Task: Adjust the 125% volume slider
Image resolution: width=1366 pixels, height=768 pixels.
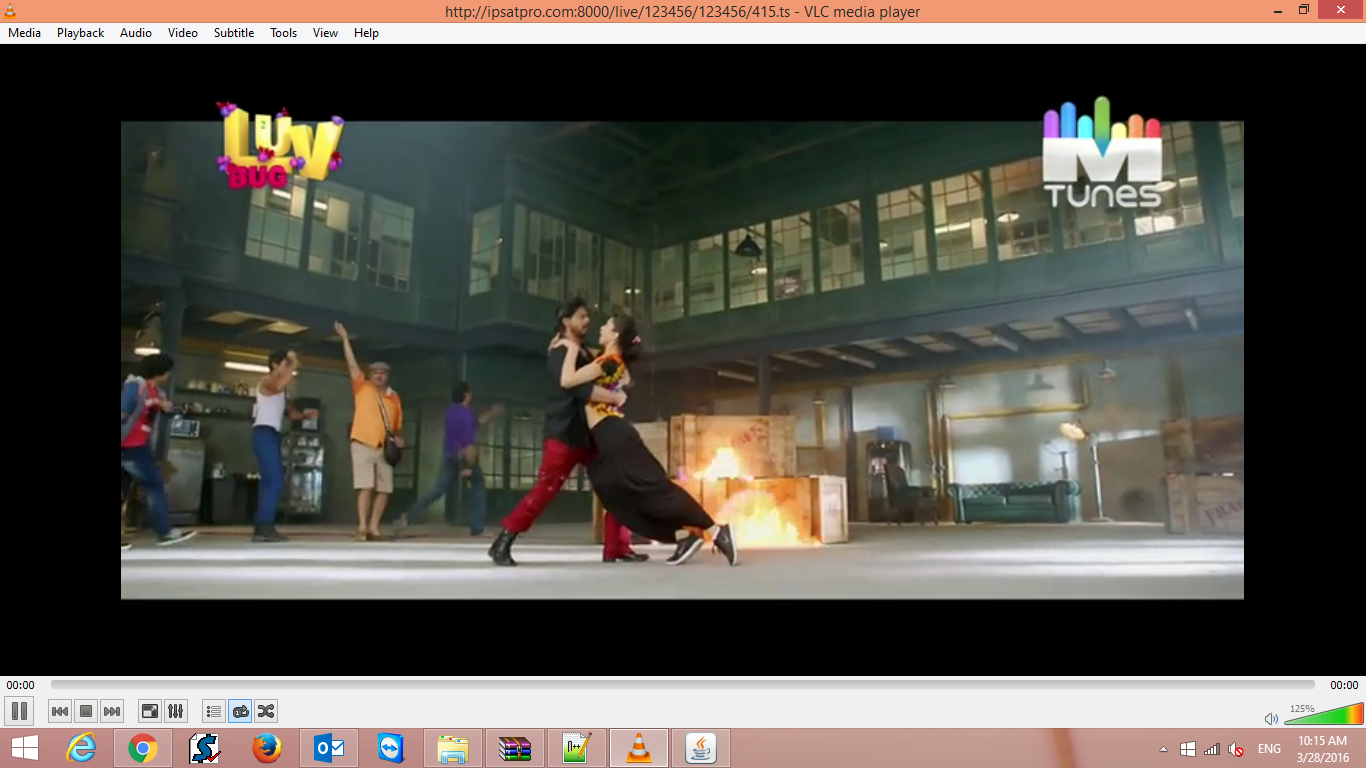Action: pos(1323,714)
